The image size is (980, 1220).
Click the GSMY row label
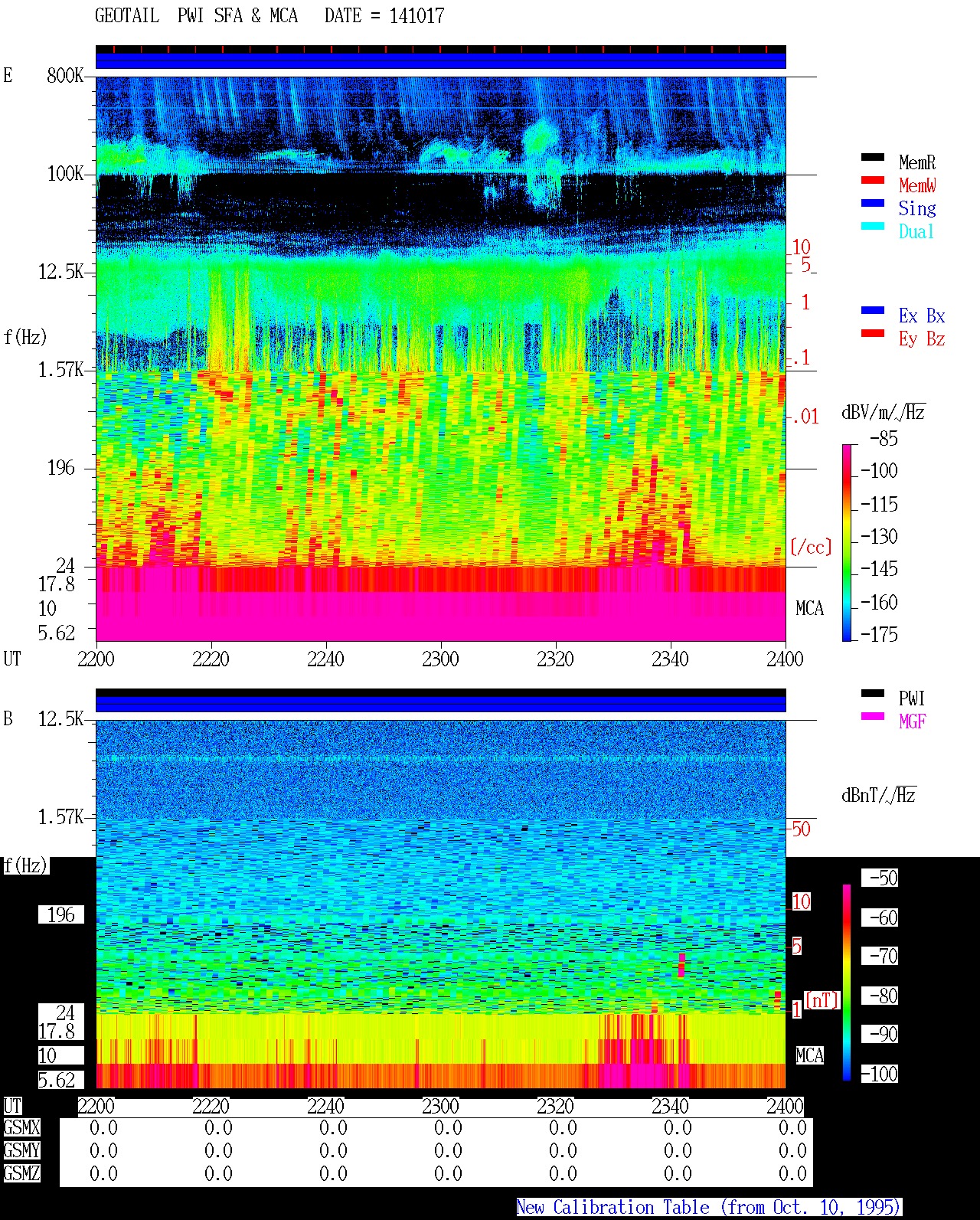click(21, 1150)
